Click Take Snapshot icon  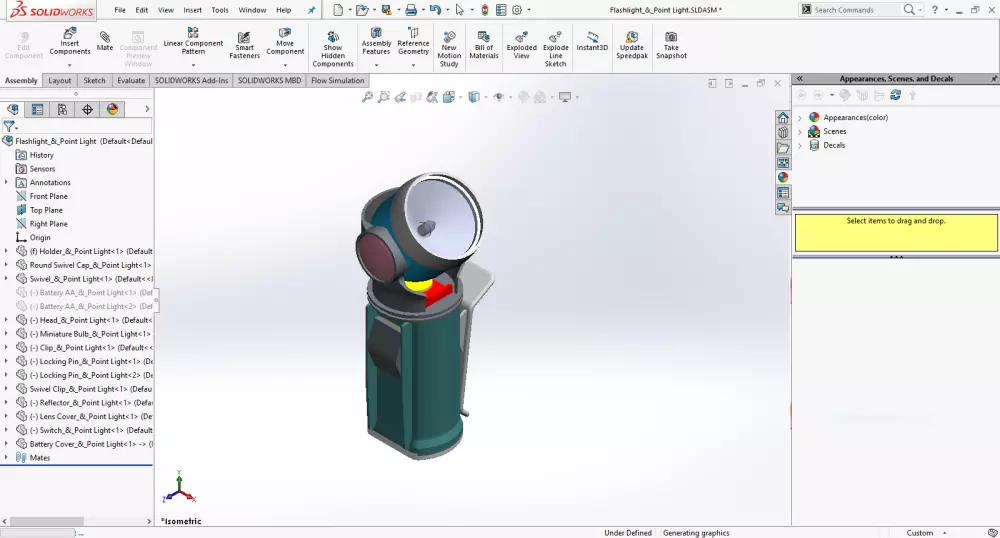tap(672, 45)
